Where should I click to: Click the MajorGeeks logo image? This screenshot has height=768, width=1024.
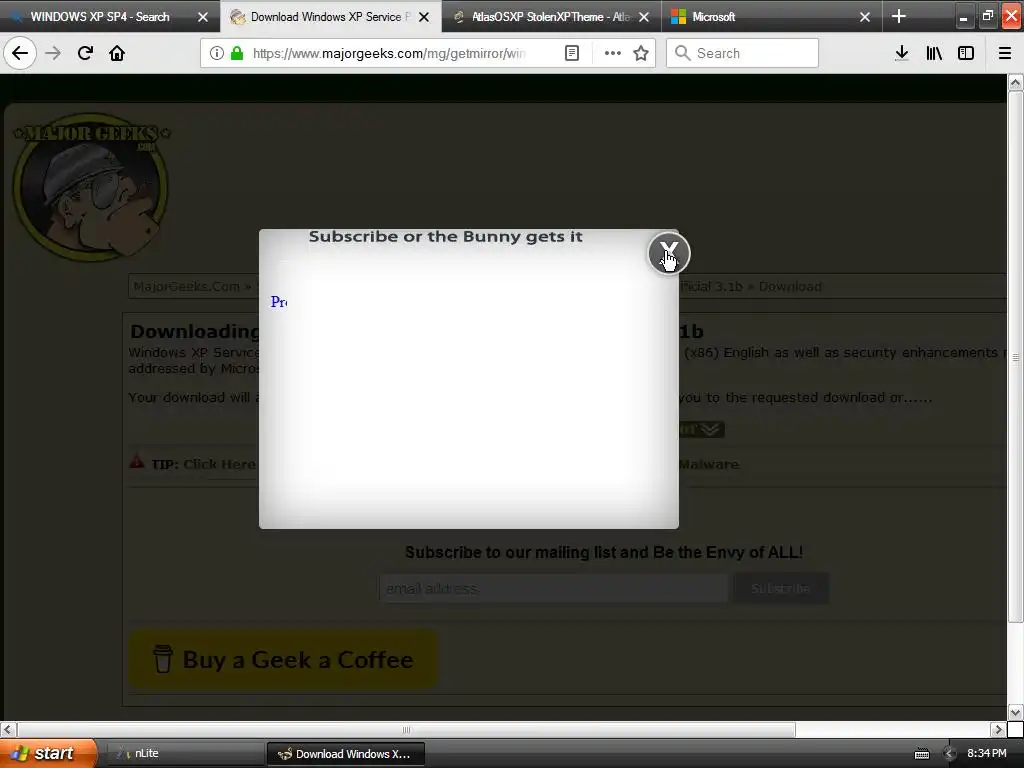(91, 188)
